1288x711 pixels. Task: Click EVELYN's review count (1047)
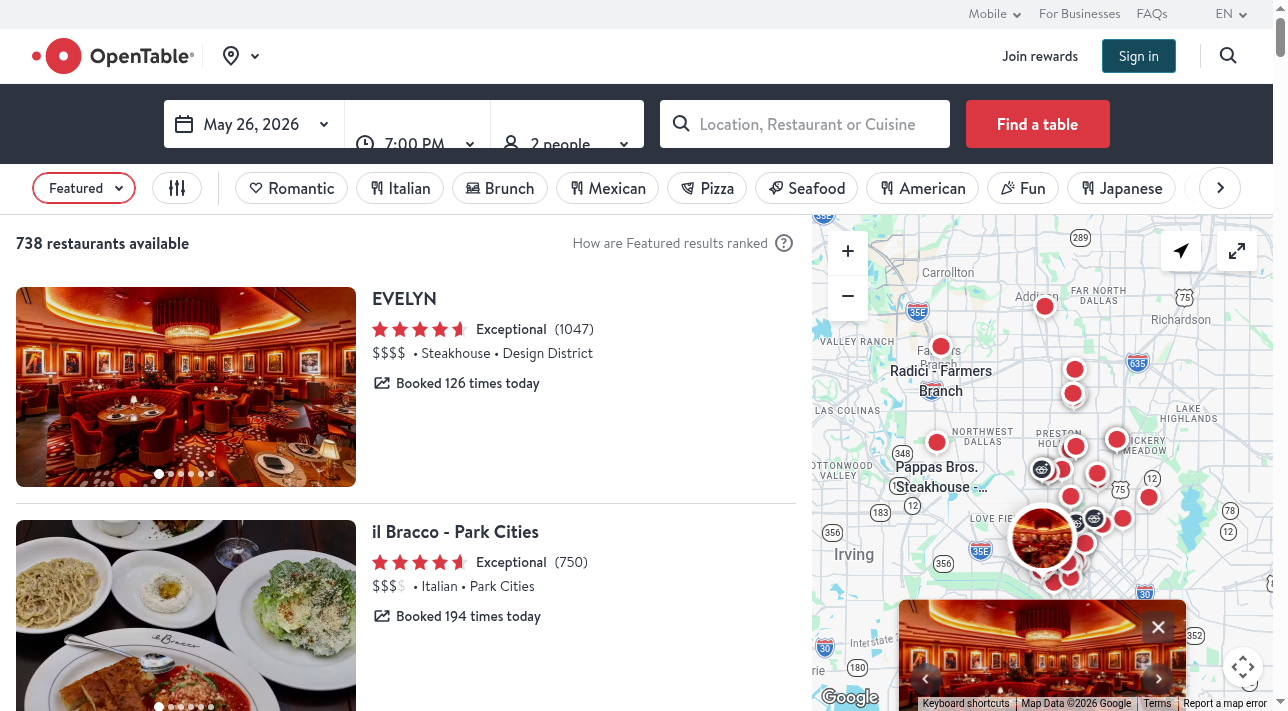tap(574, 329)
